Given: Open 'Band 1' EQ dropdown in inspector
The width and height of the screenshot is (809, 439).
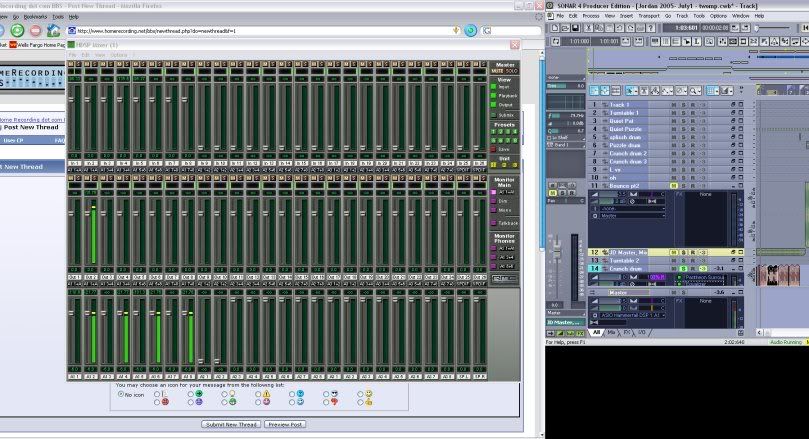Looking at the screenshot, I should tap(566, 145).
